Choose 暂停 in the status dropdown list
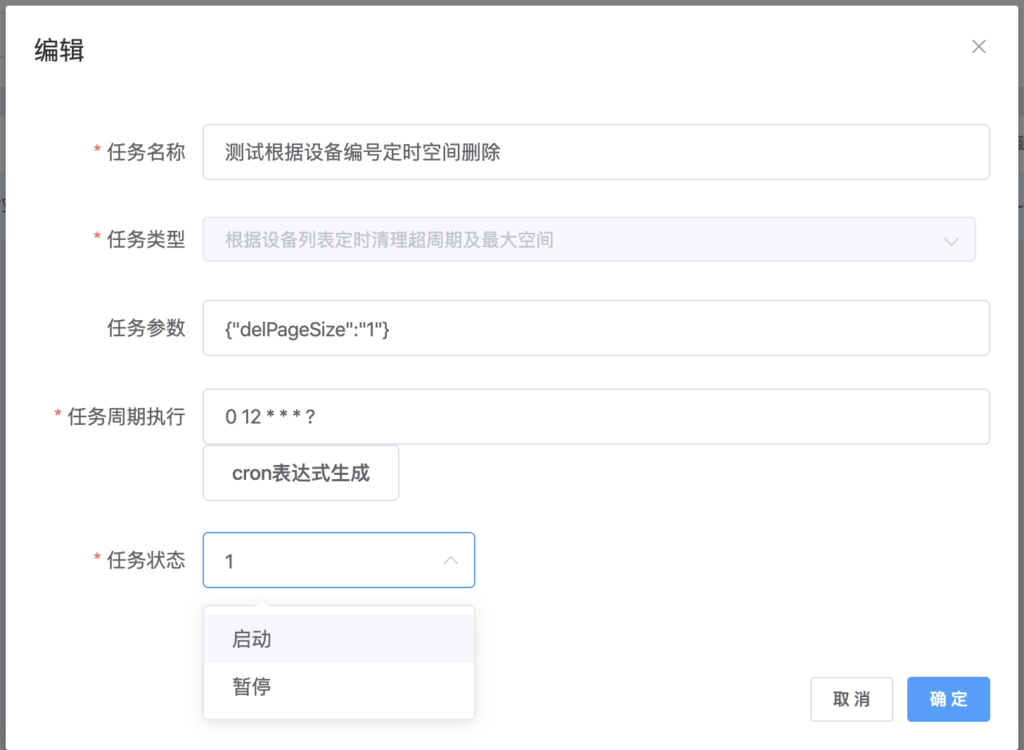The width and height of the screenshot is (1024, 750). [x=252, y=687]
